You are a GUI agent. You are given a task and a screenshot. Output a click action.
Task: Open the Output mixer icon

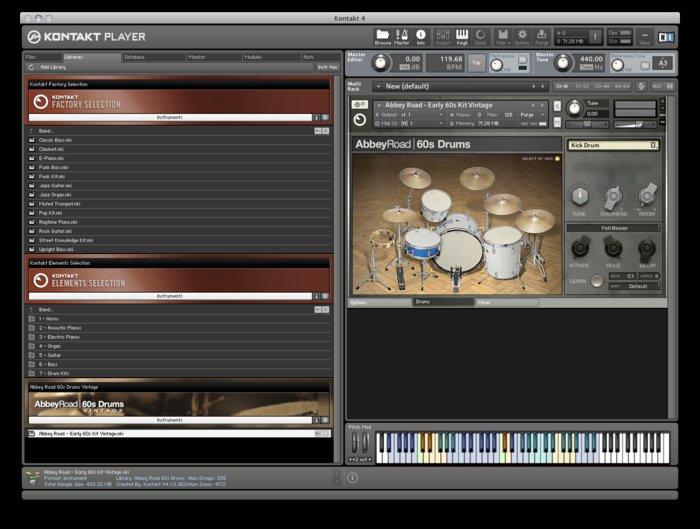(442, 37)
